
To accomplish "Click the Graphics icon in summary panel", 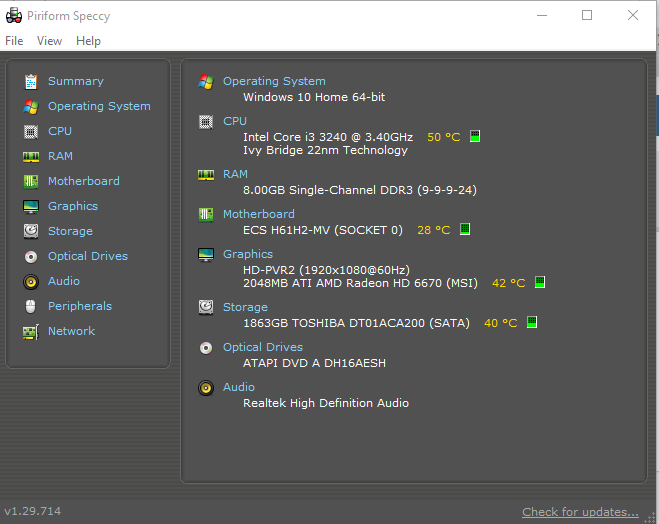I will [206, 255].
